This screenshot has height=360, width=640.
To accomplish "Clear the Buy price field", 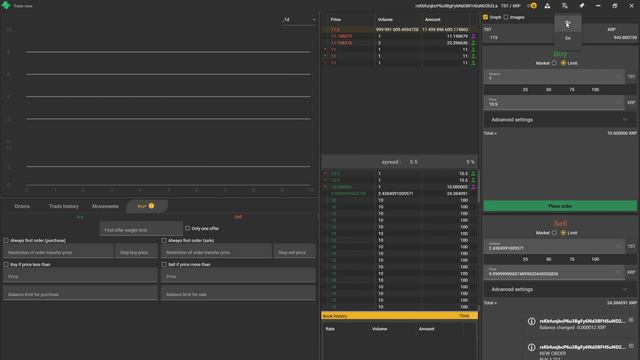I will point(618,102).
